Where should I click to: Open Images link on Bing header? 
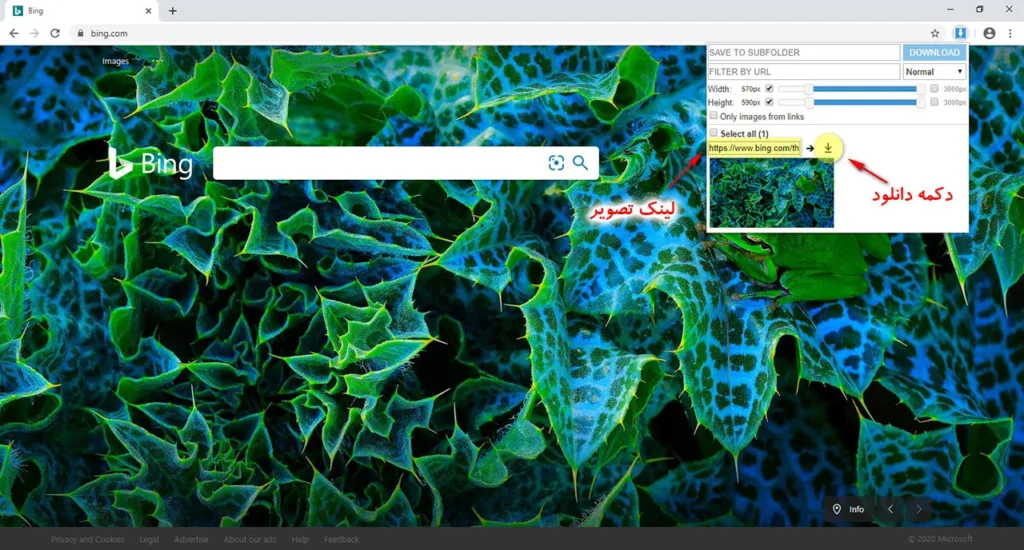(x=116, y=61)
